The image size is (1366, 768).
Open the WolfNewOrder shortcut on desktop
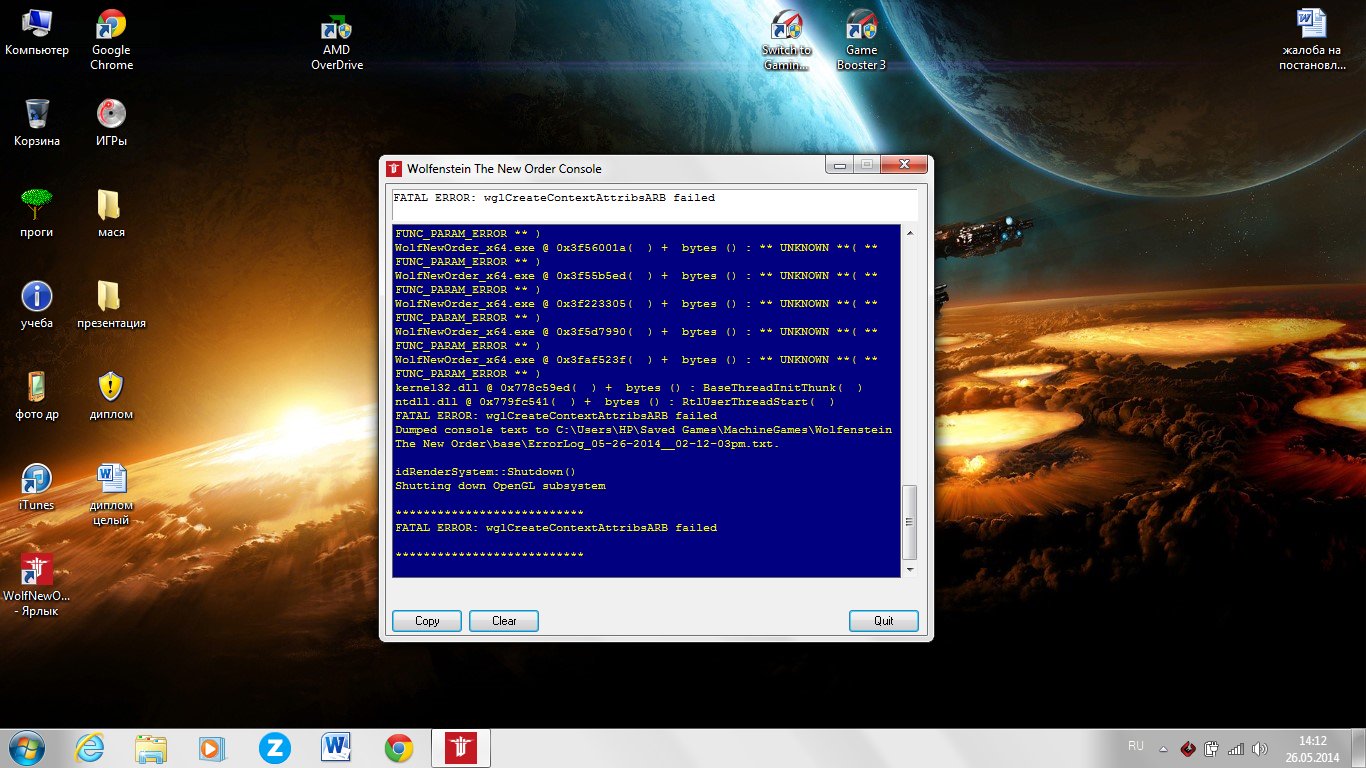point(37,573)
